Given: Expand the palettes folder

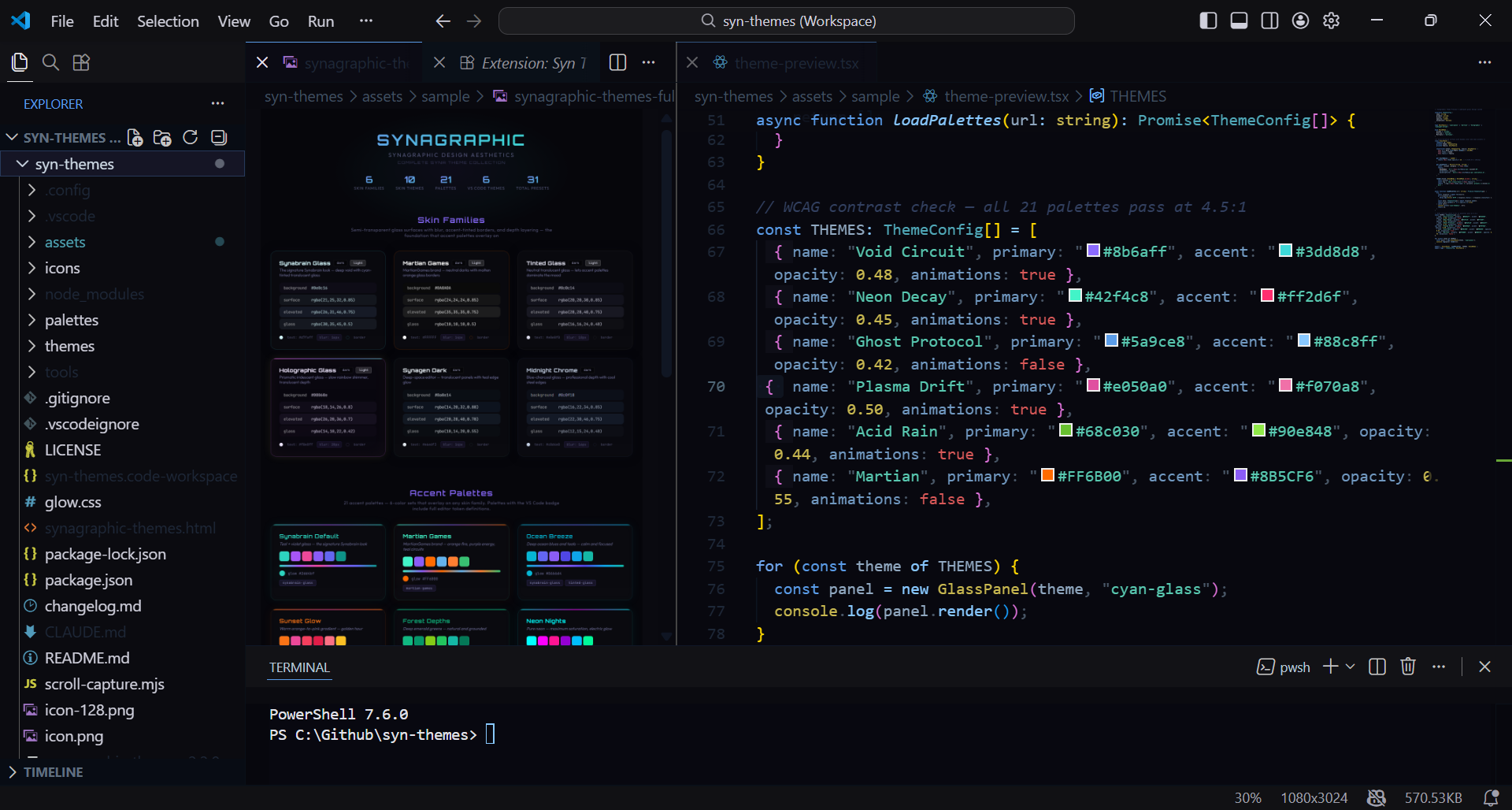Looking at the screenshot, I should (31, 320).
